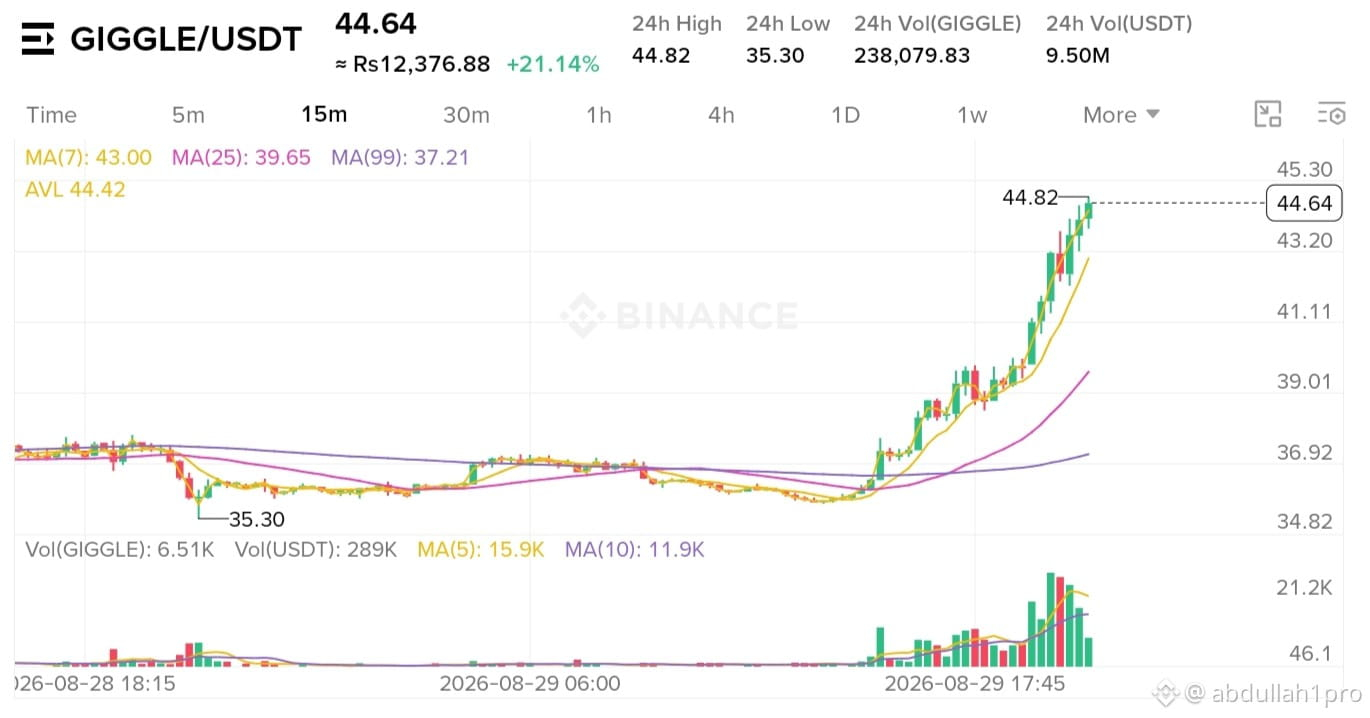Click the 34.82 price axis label
Image resolution: width=1370 pixels, height=718 pixels.
1305,521
